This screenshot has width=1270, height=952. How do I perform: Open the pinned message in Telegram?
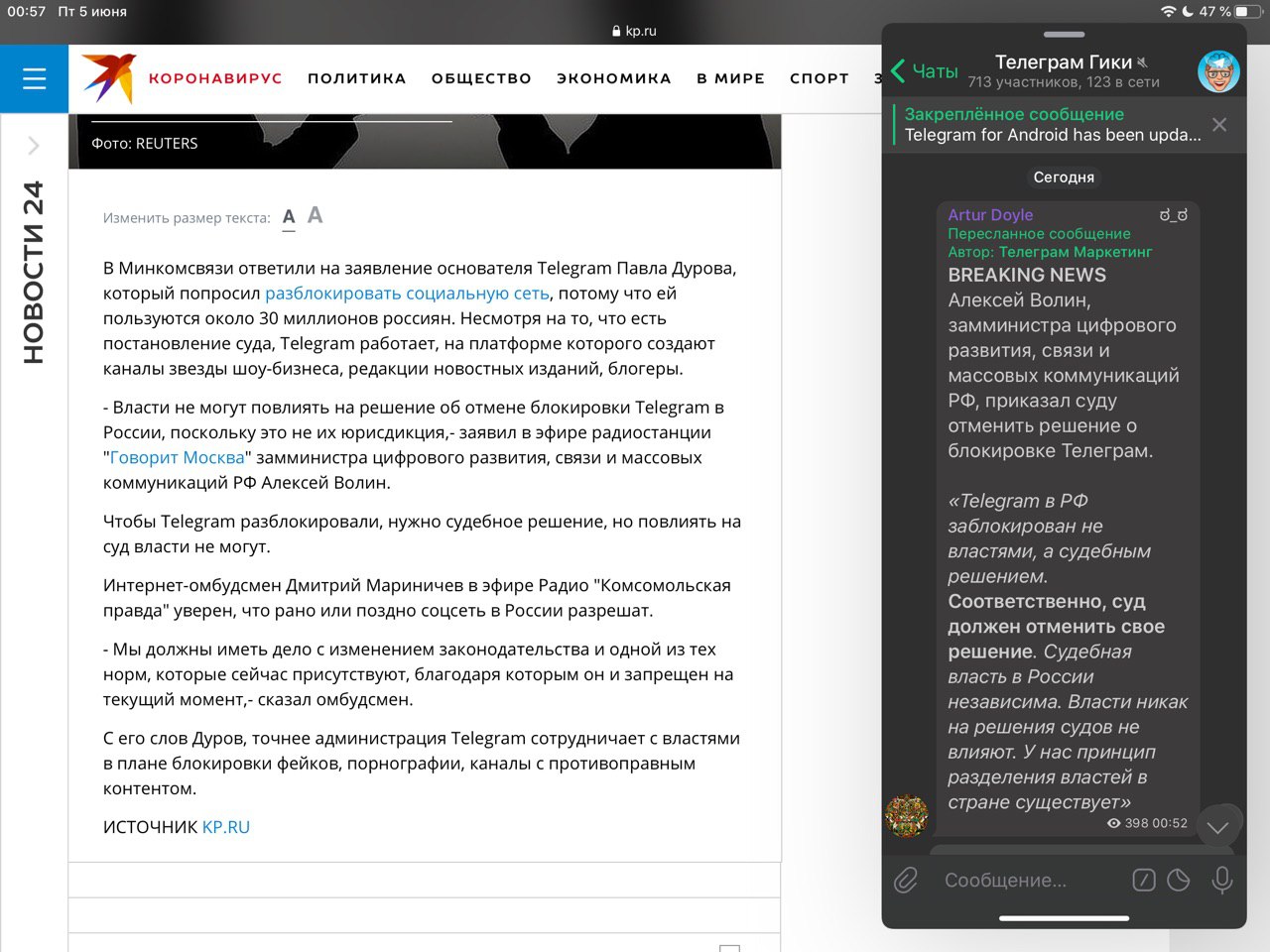click(x=1052, y=125)
